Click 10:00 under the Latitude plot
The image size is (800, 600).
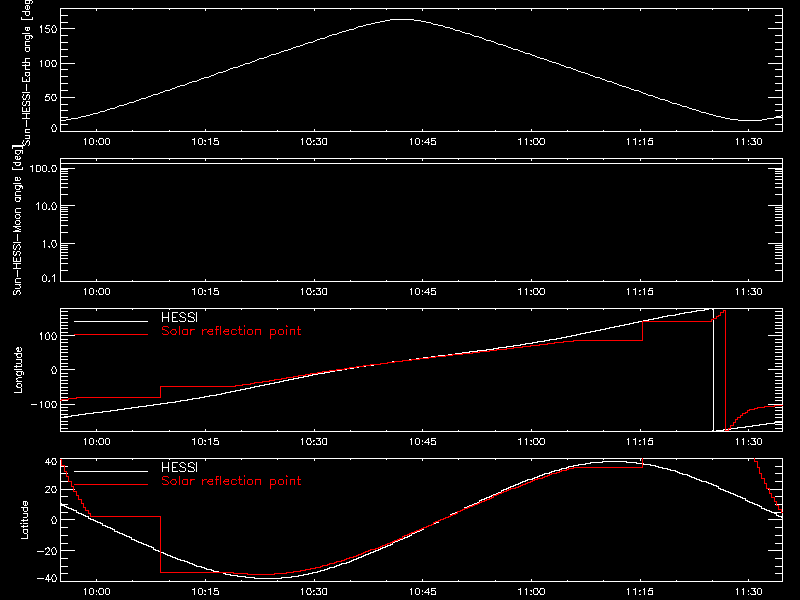point(96,592)
